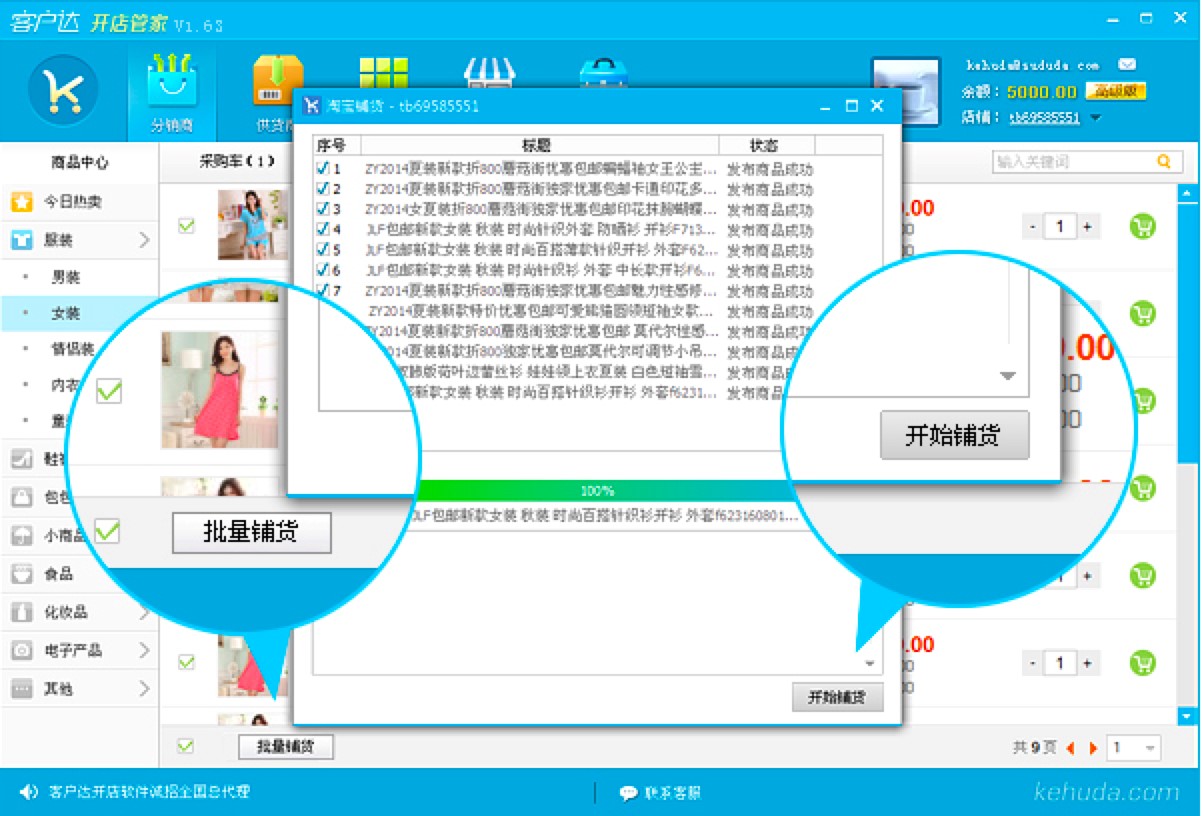The height and width of the screenshot is (816, 1202).
Task: Click the speaker announcement icon in footer
Action: click(29, 791)
